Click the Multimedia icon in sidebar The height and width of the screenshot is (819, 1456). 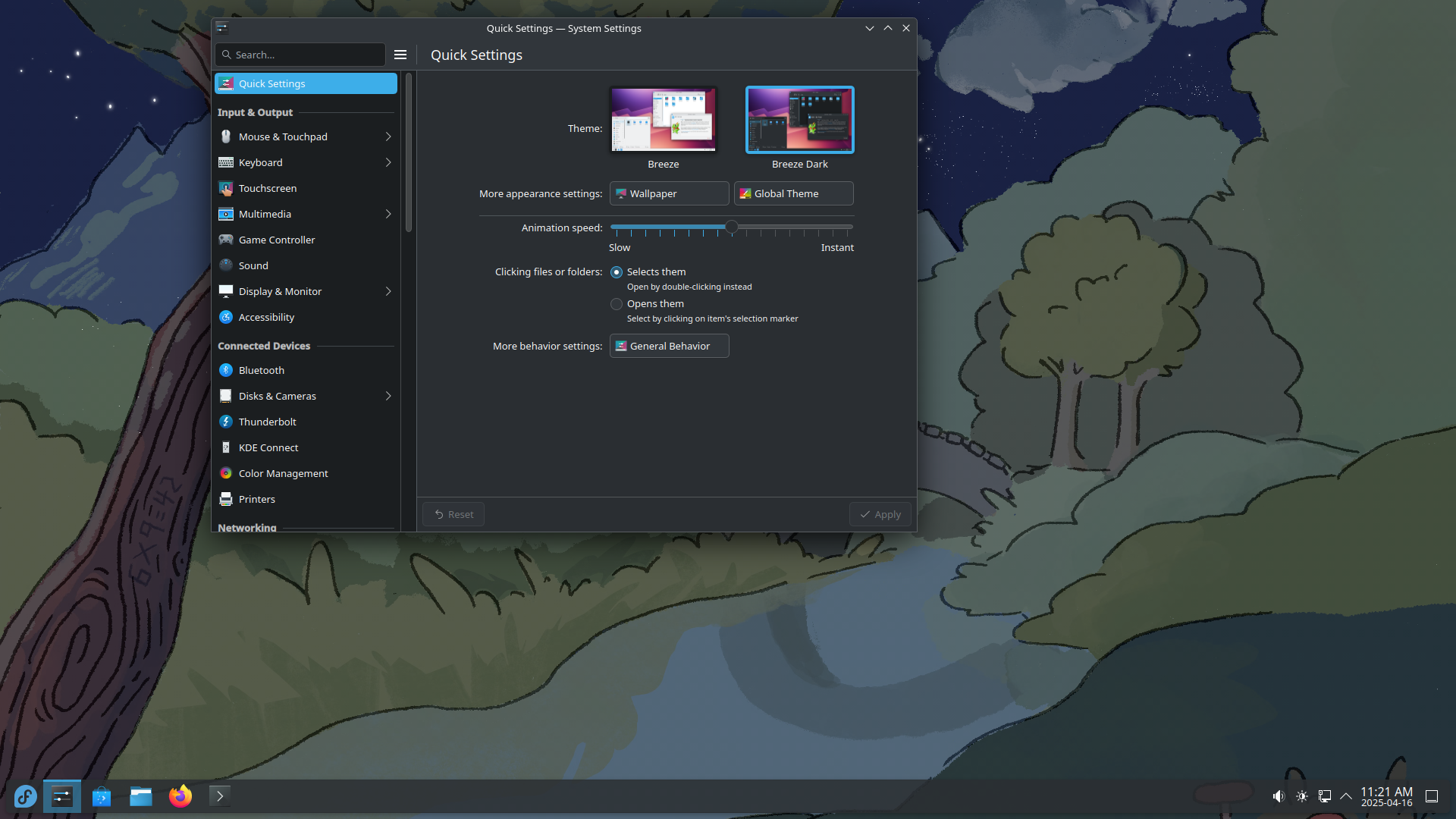point(226,214)
